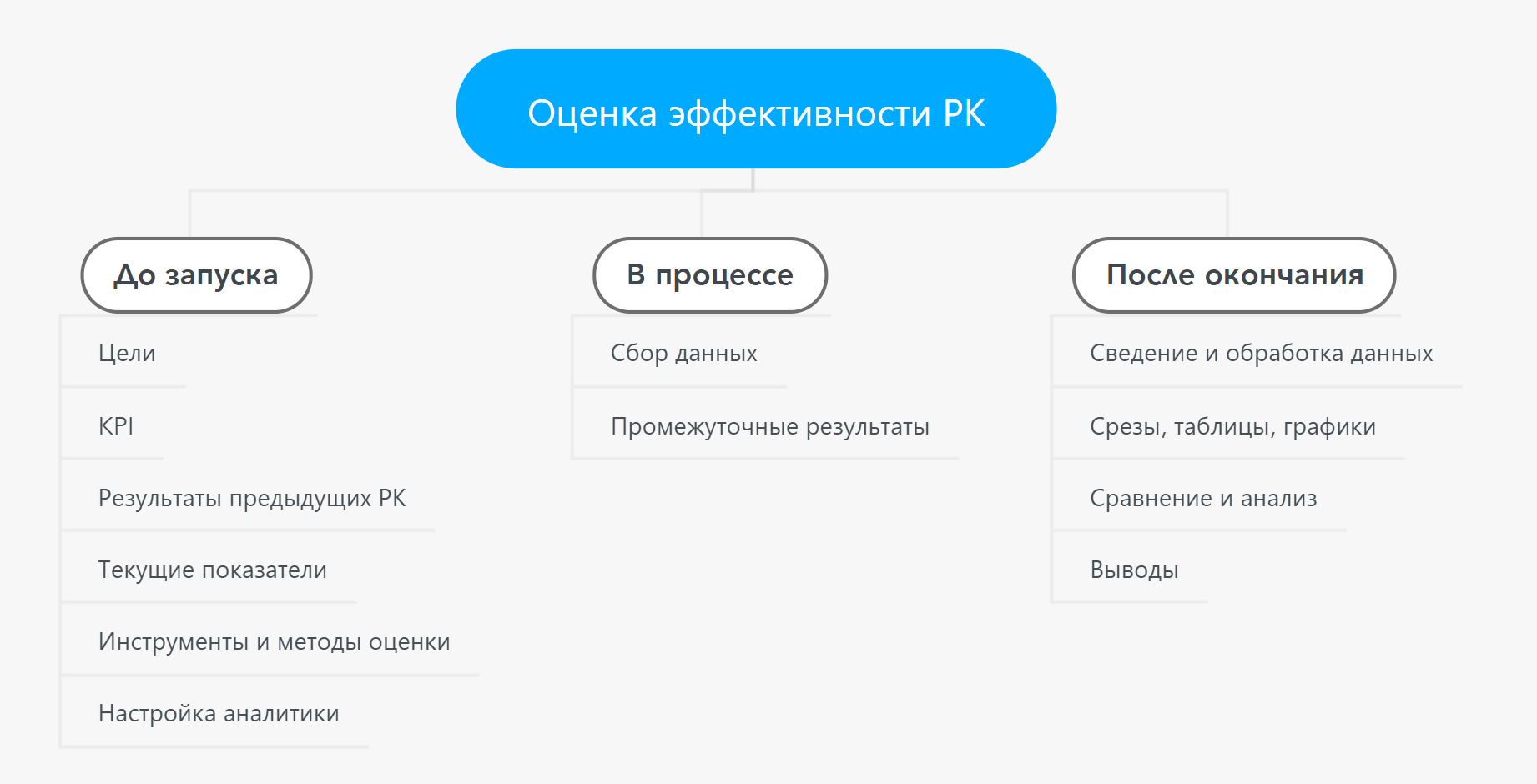This screenshot has width=1537, height=784.
Task: Select the root node "Оценка эффективности РК"
Action: point(756,109)
